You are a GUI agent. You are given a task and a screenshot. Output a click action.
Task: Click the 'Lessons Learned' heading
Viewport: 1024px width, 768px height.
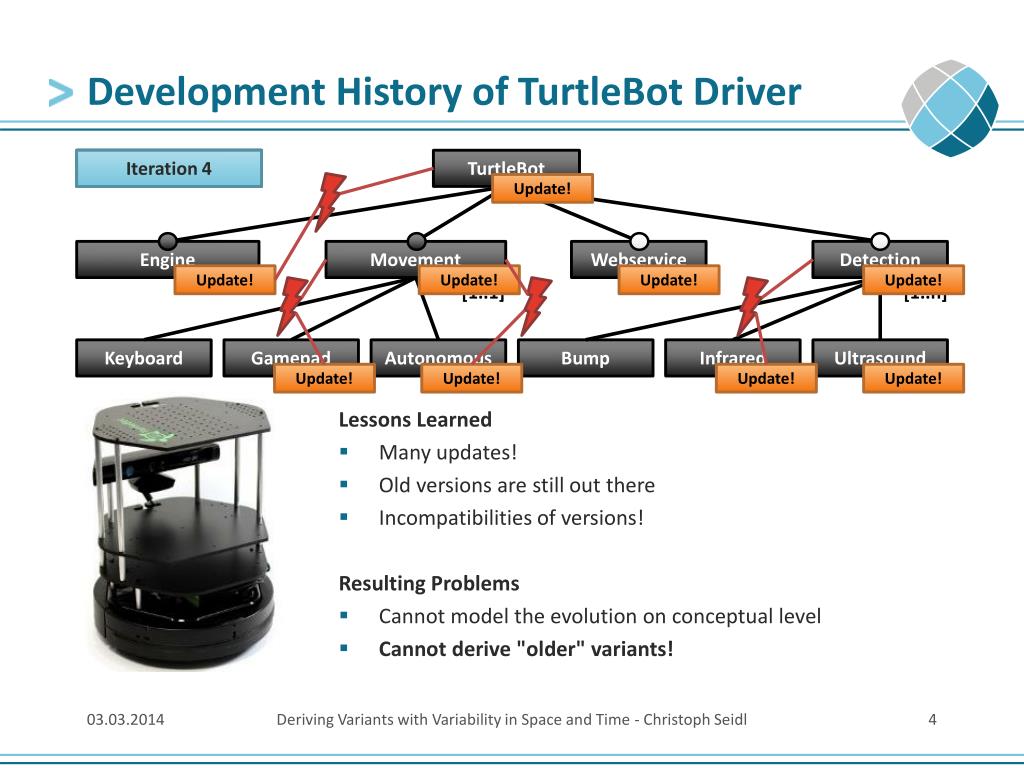coord(415,419)
